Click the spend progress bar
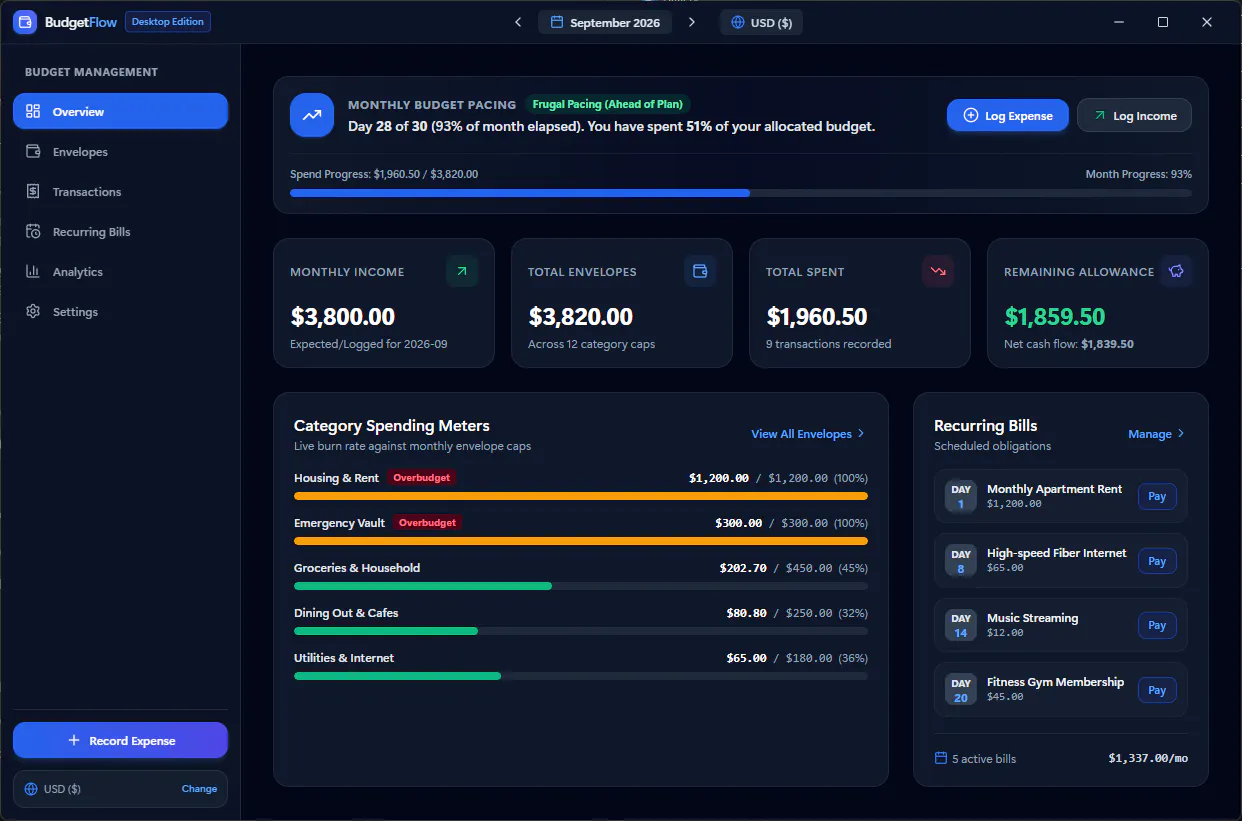Viewport: 1242px width, 821px height. click(x=741, y=193)
